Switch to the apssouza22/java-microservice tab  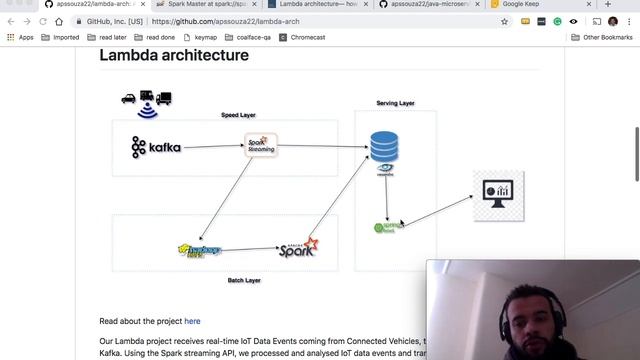point(429,4)
